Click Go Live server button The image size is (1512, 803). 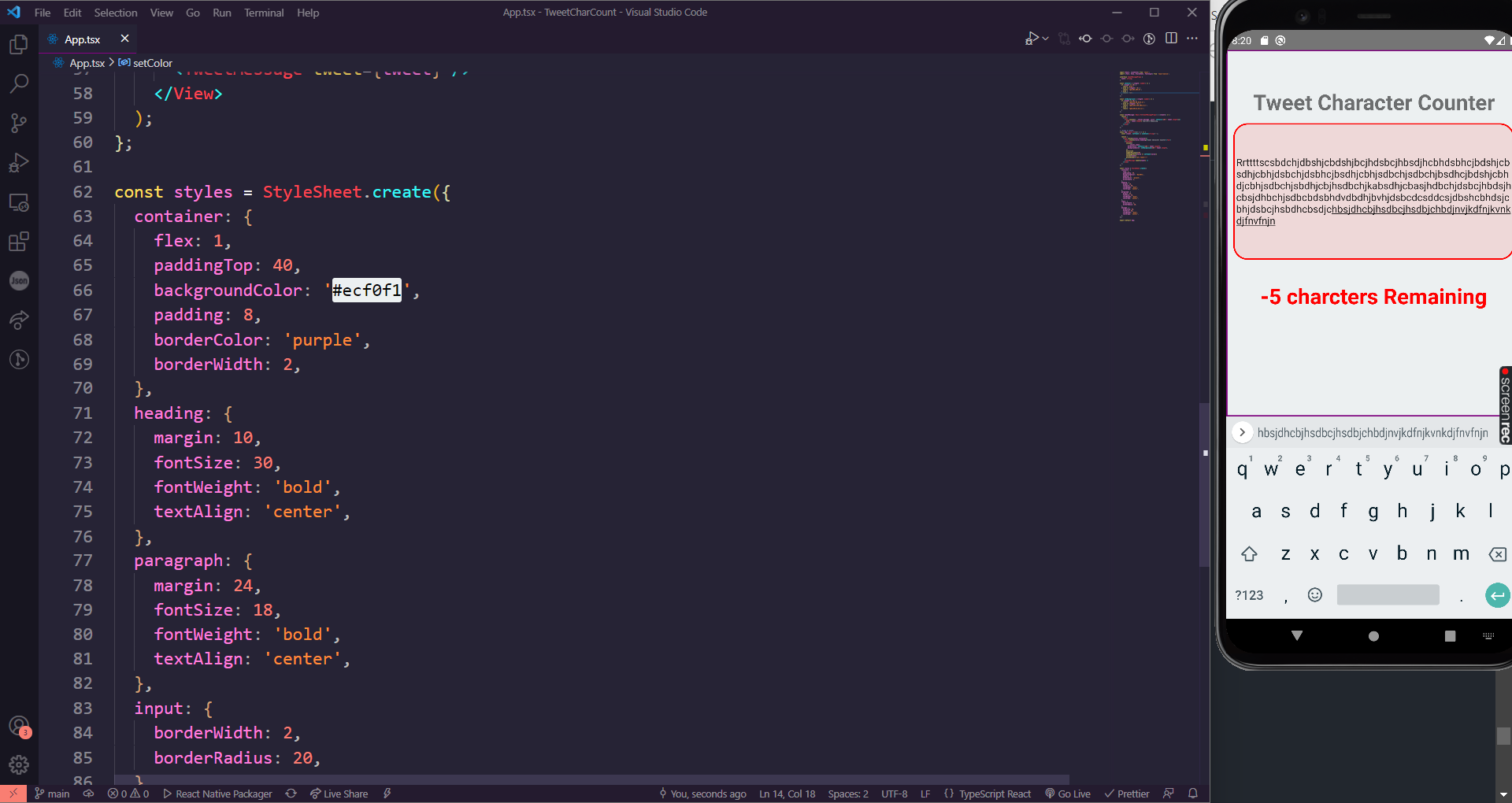click(x=1068, y=794)
